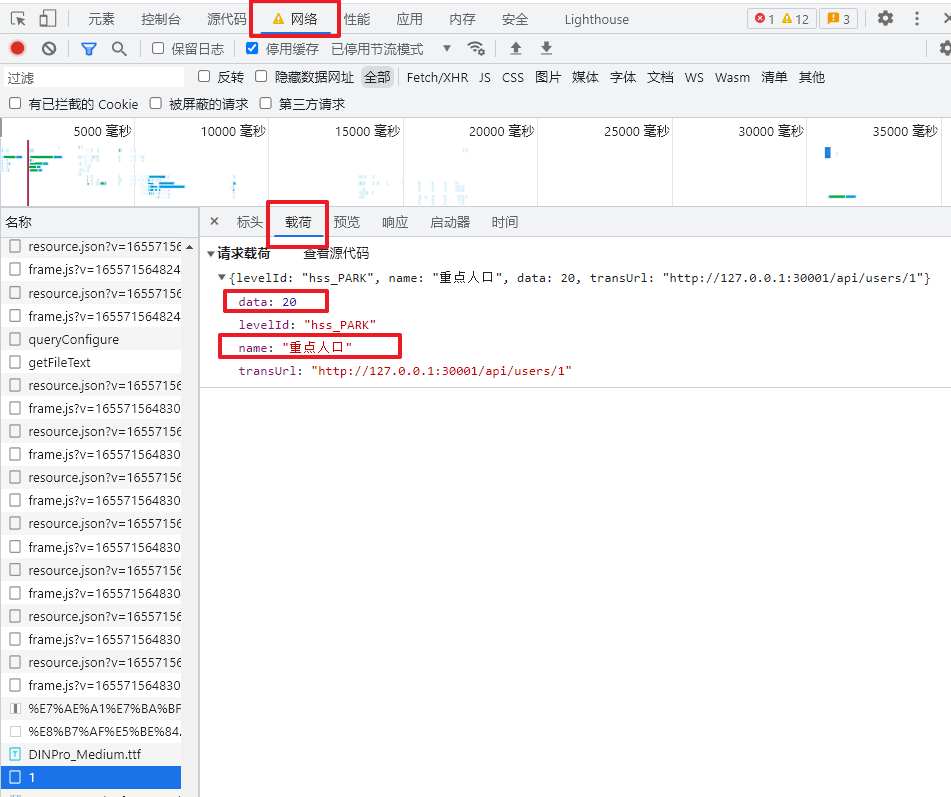
Task: Toggle the filter funnel icon
Action: coord(89,49)
